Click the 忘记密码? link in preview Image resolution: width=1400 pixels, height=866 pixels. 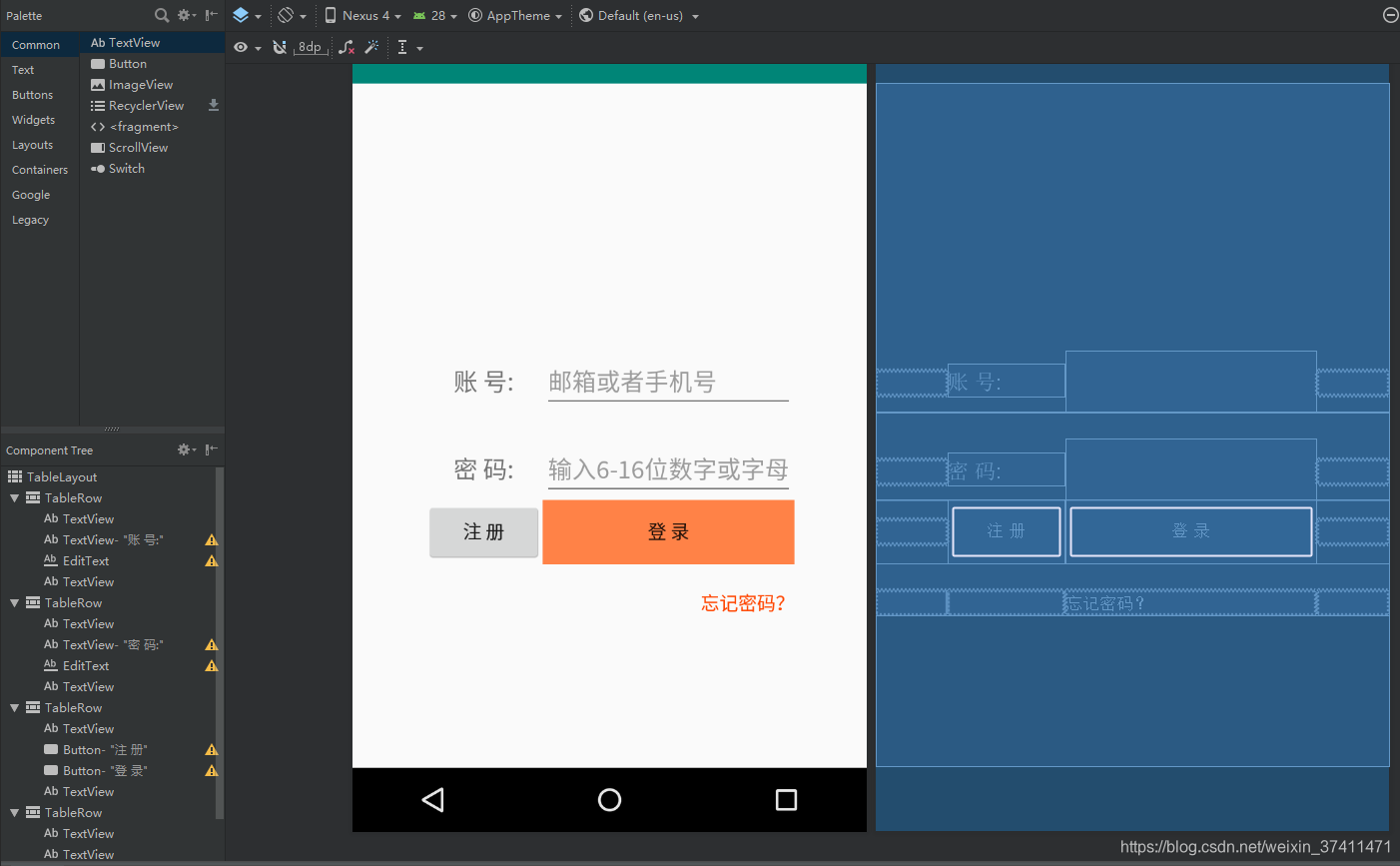coord(743,603)
